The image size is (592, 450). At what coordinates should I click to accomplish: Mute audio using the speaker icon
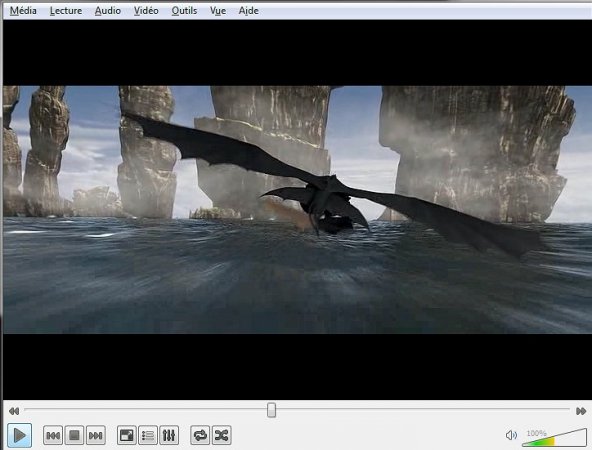511,435
